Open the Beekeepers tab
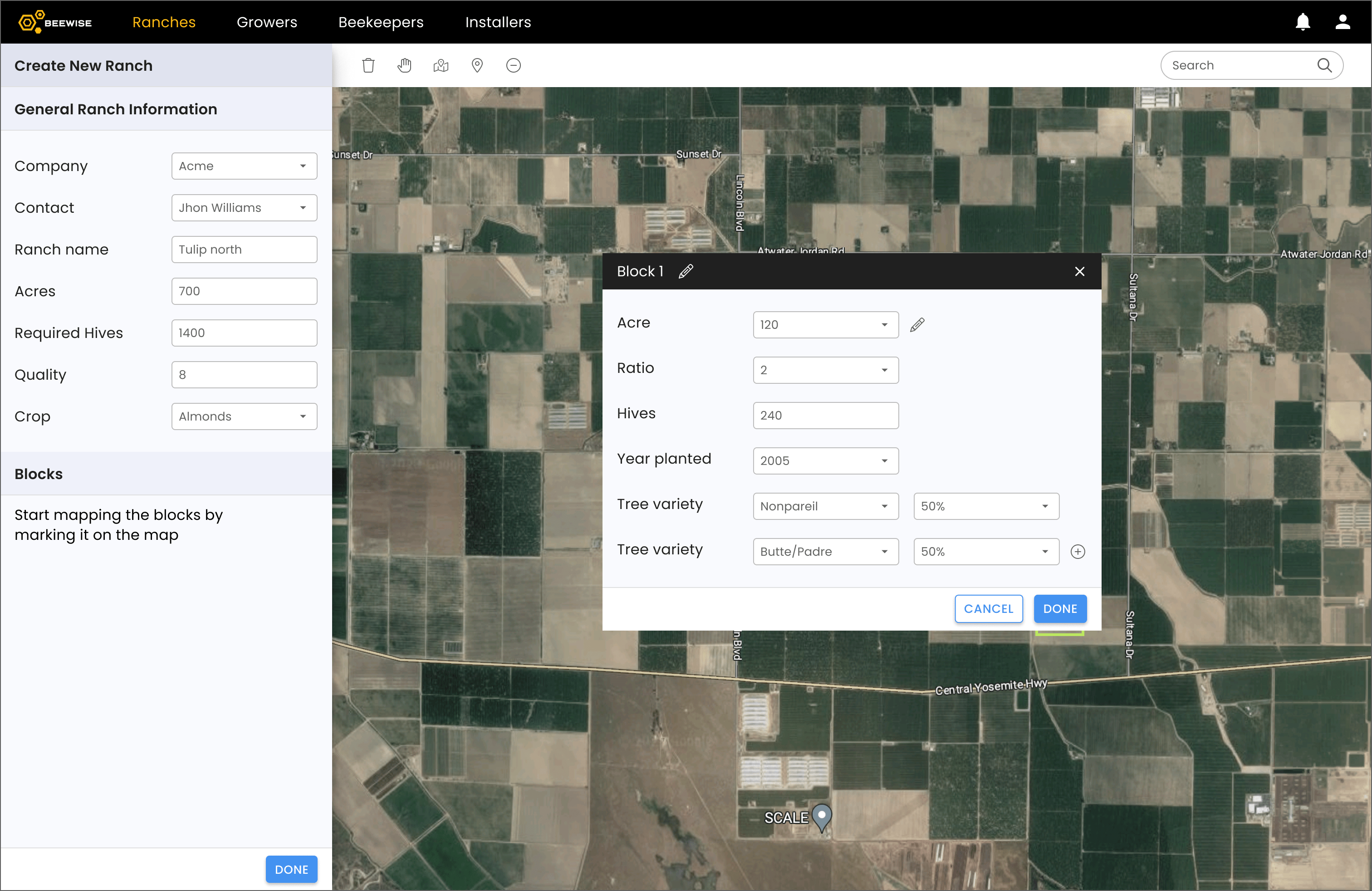1372x891 pixels. click(381, 22)
